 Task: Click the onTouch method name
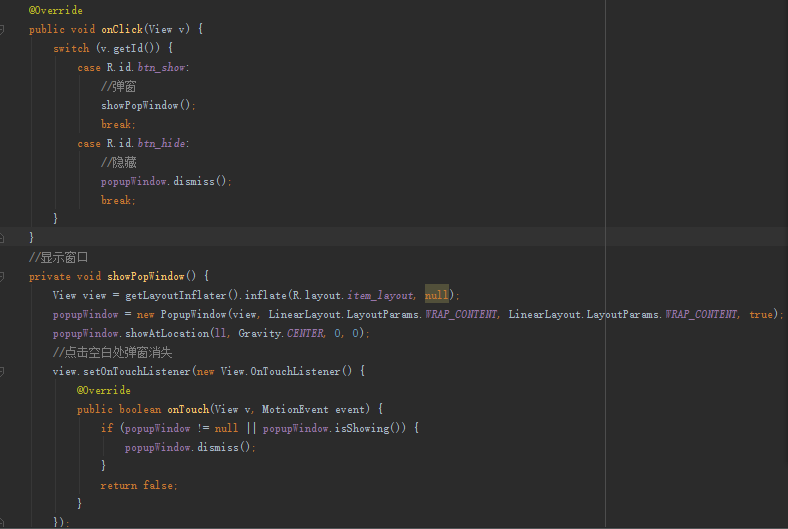[188, 409]
